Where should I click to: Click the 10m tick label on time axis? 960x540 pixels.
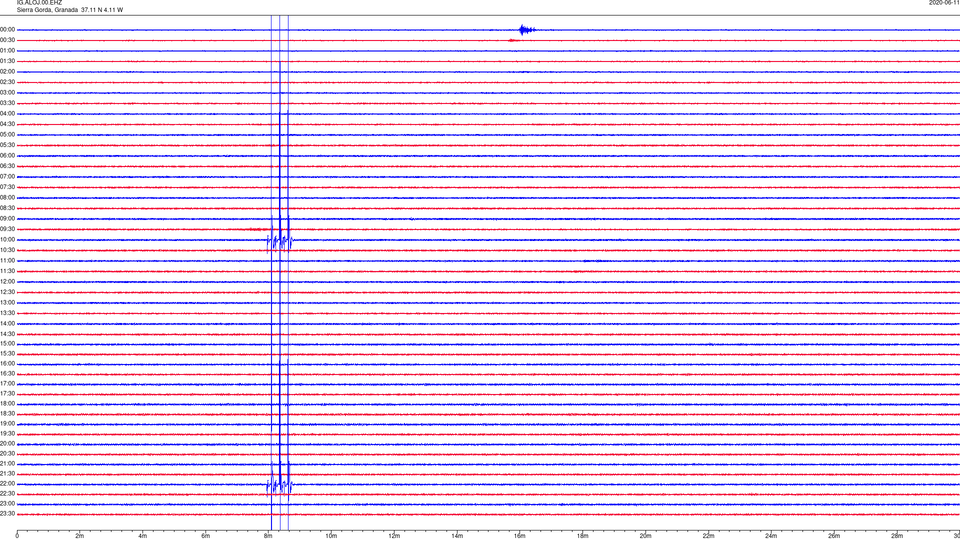pyautogui.click(x=331, y=536)
